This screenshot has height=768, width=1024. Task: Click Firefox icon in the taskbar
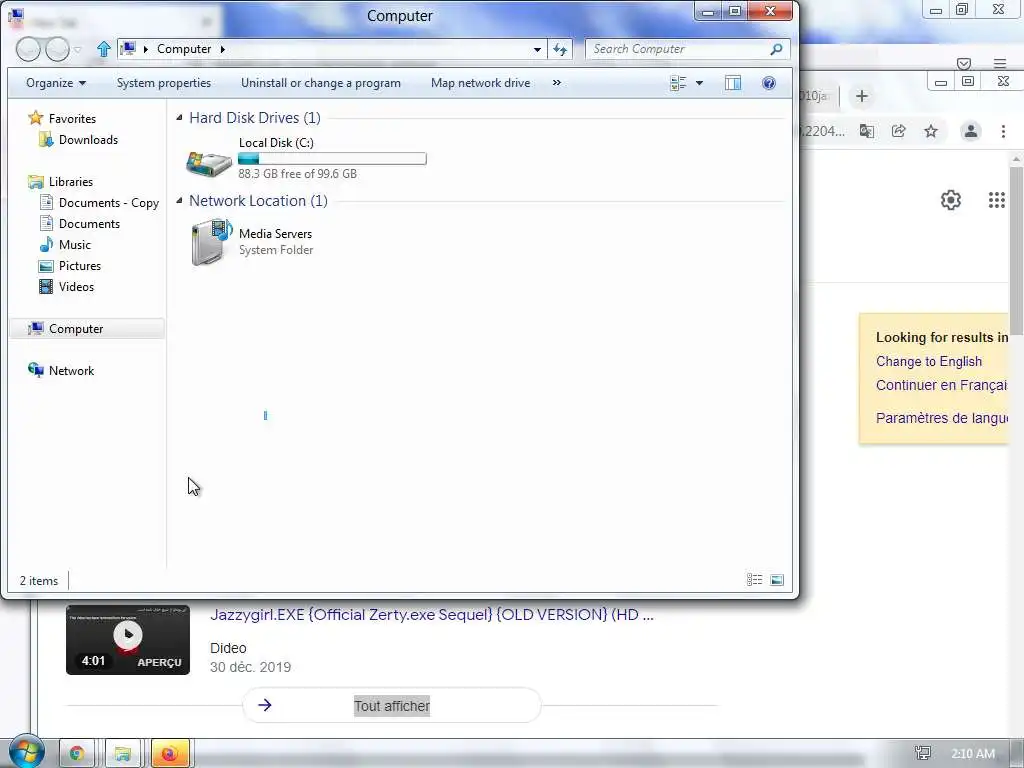coord(170,753)
